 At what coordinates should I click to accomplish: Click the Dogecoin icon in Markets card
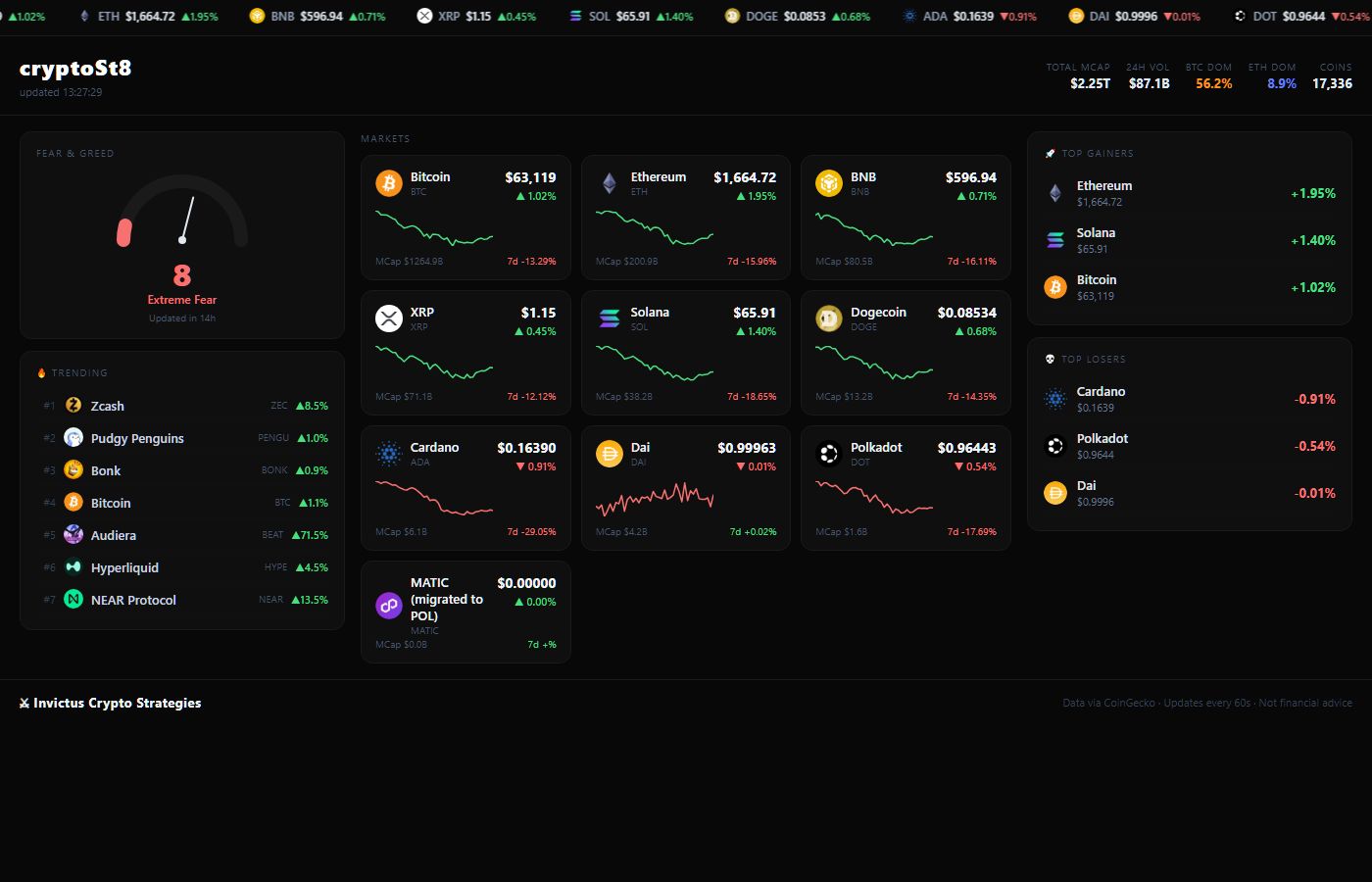829,318
